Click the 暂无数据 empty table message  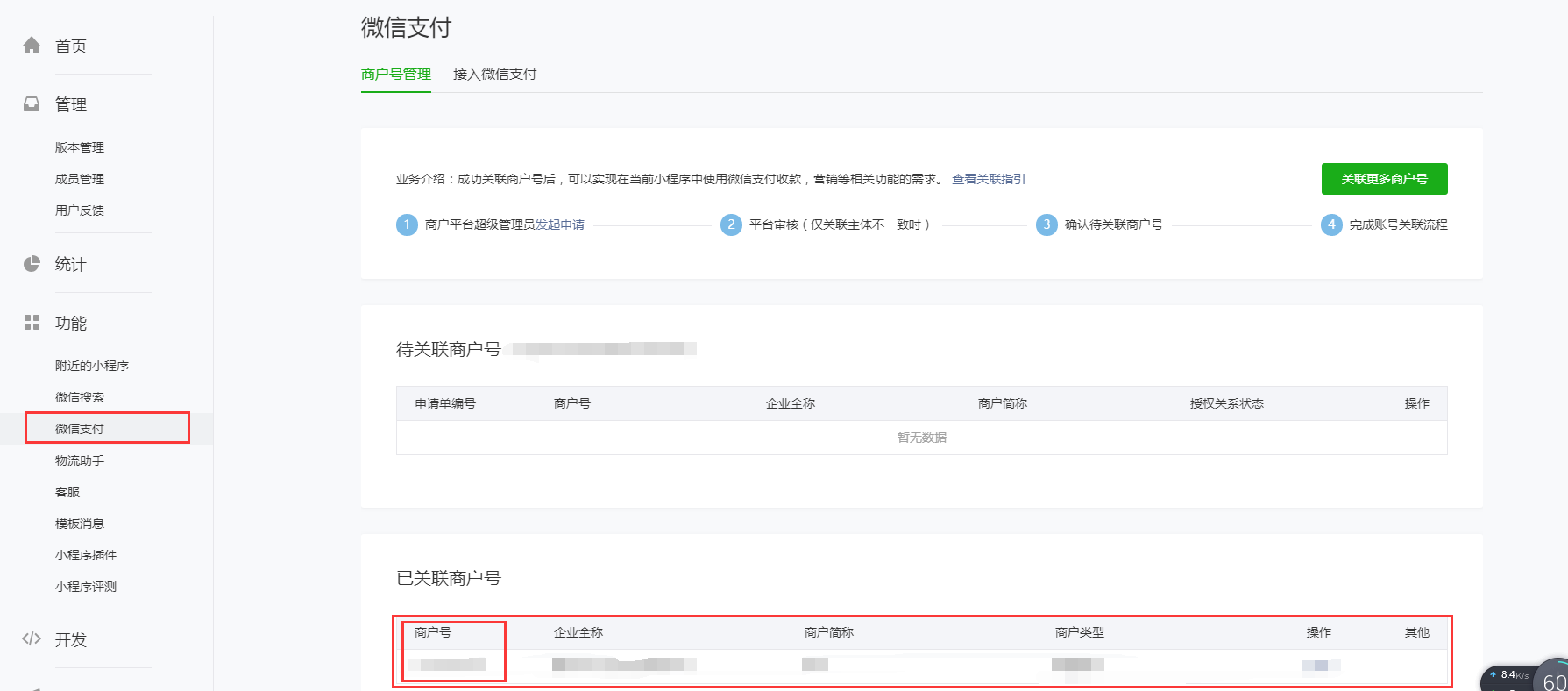[x=922, y=438]
